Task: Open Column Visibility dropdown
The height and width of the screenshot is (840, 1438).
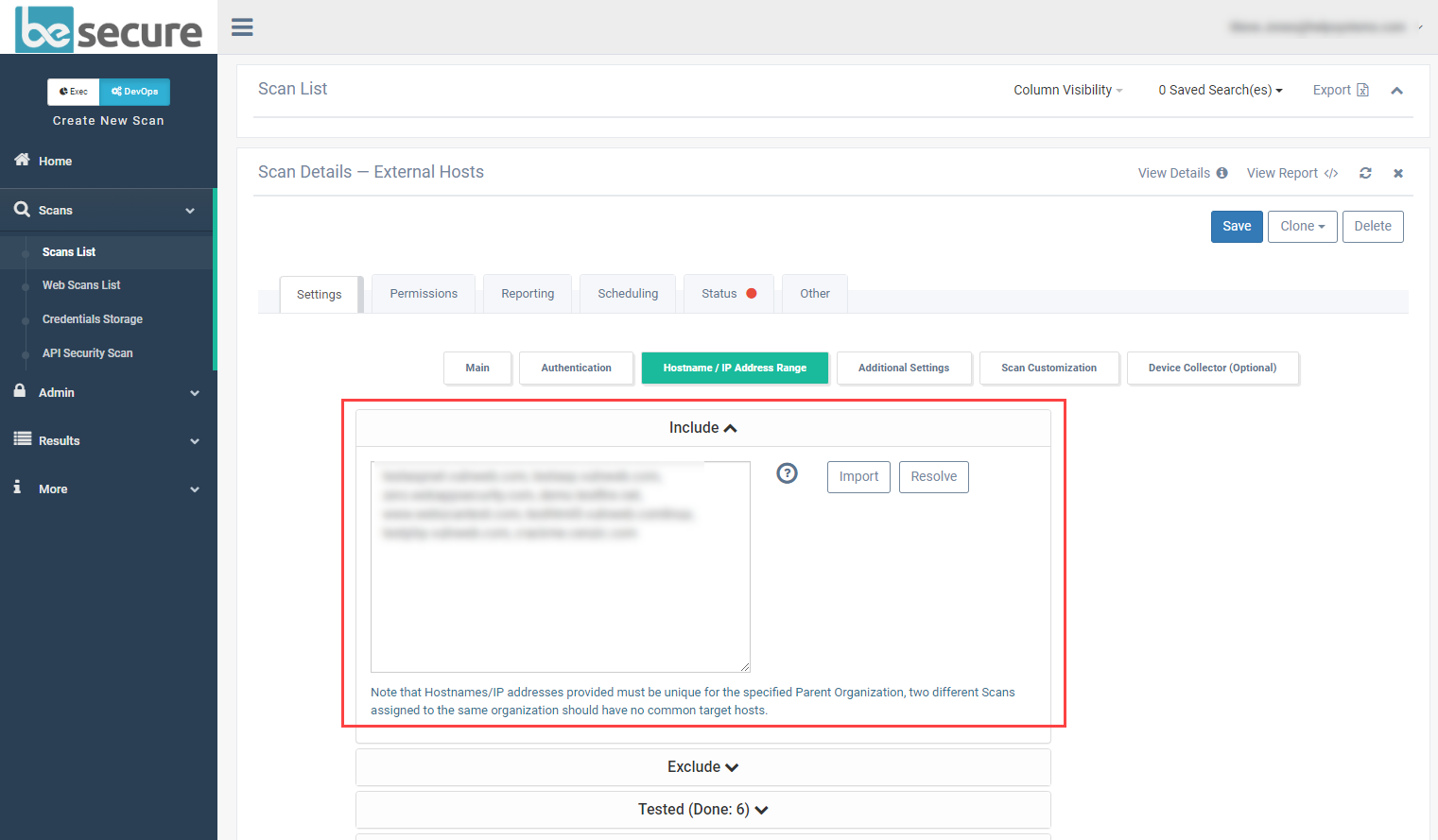Action: tap(1068, 90)
